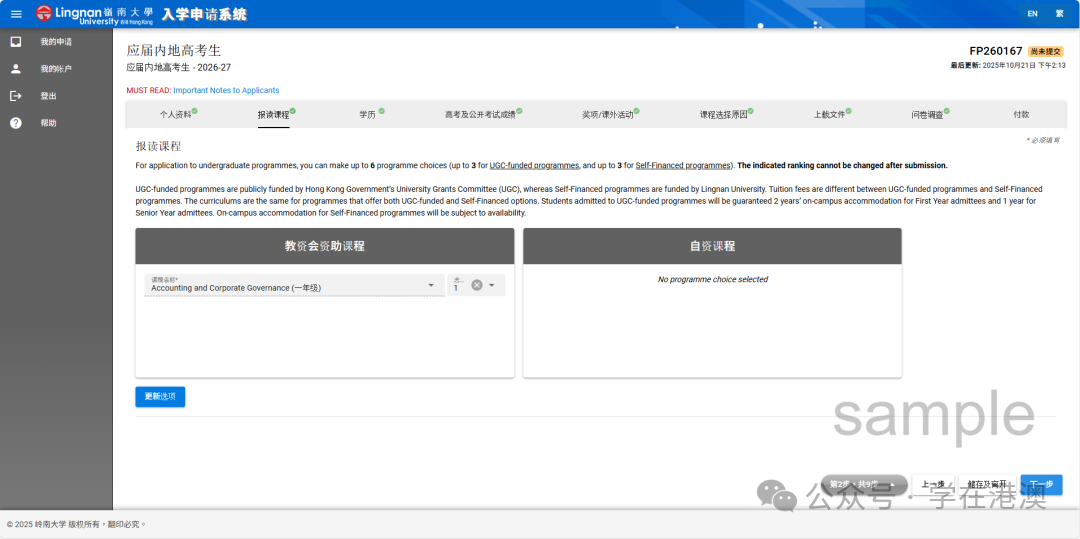Screen dimensions: 1080x539
Task: Click the 我的账户 person icon
Action: coord(16,69)
